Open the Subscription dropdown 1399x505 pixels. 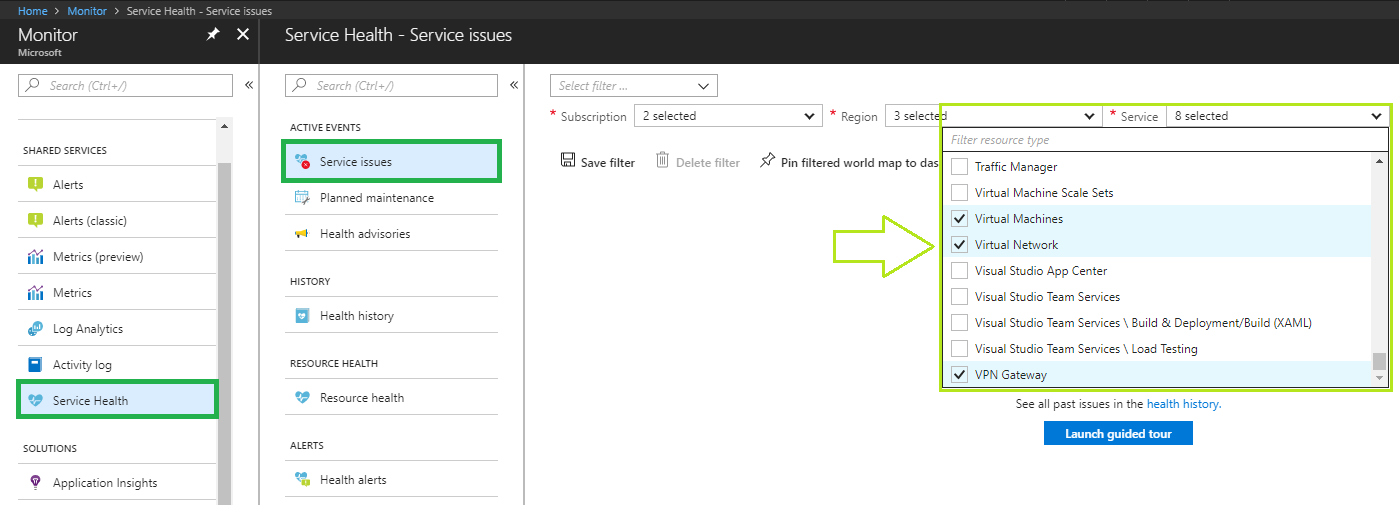coord(728,116)
